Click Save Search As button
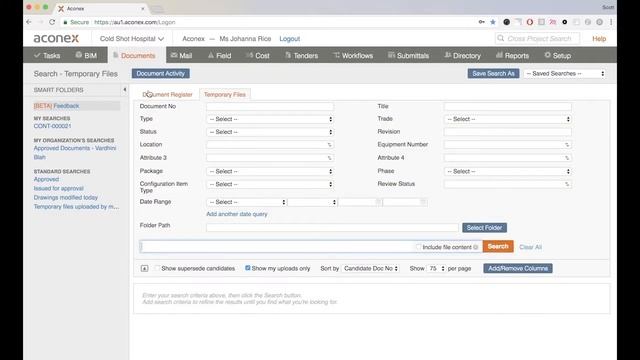640x360 pixels. pos(493,73)
